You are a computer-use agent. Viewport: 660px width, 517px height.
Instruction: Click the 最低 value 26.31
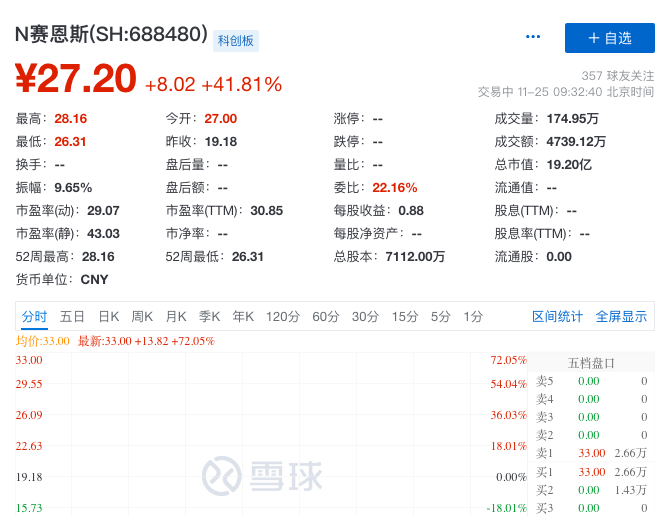point(70,141)
